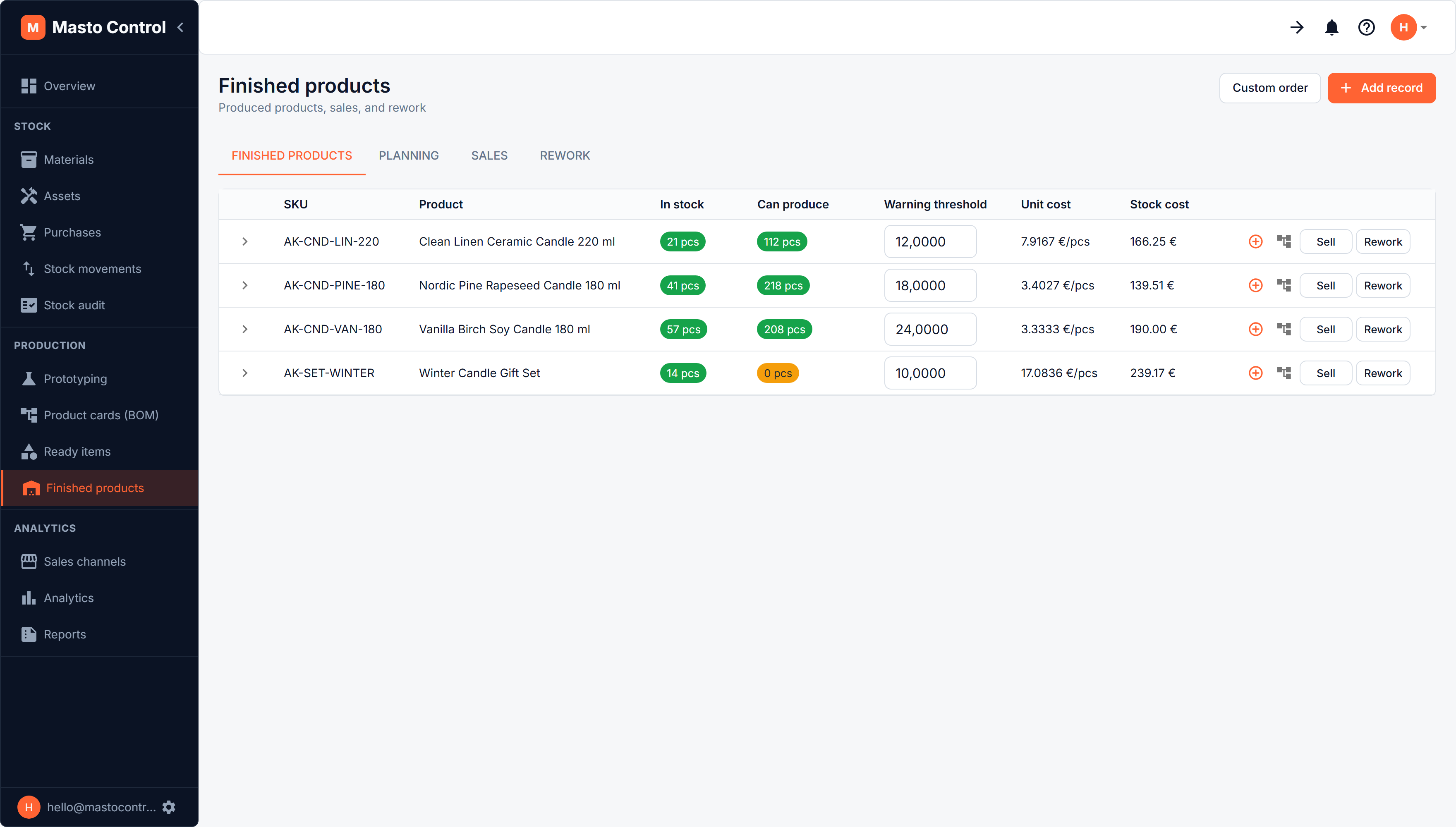The image size is (1456, 827).
Task: Switch to the Rework tab
Action: [565, 155]
